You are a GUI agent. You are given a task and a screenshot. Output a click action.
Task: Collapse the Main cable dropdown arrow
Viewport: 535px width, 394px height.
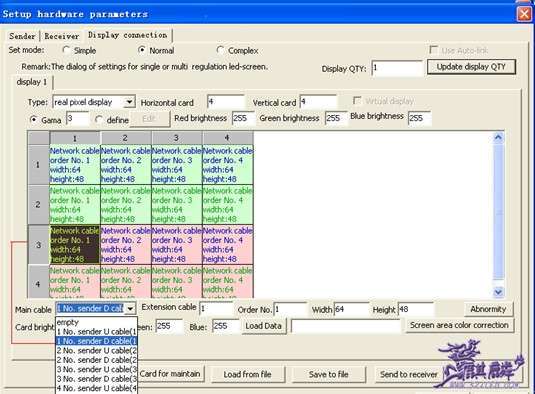(x=130, y=309)
